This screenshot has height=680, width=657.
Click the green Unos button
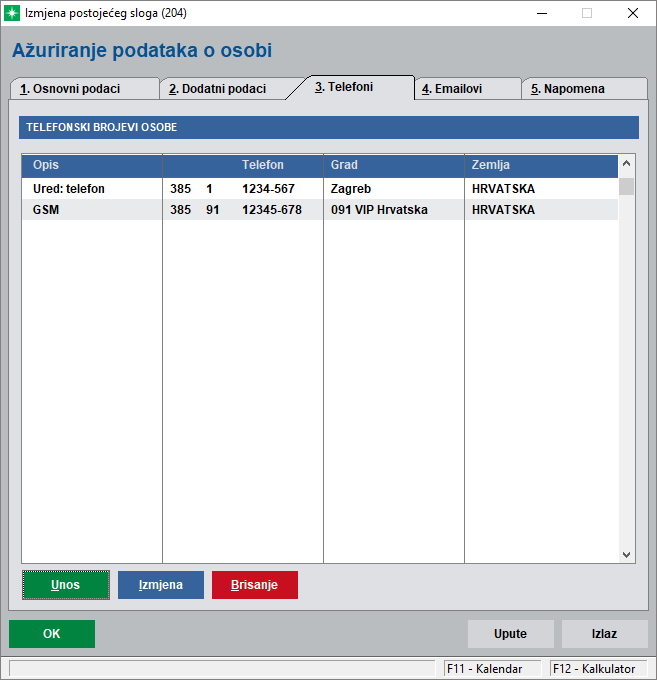coord(65,585)
